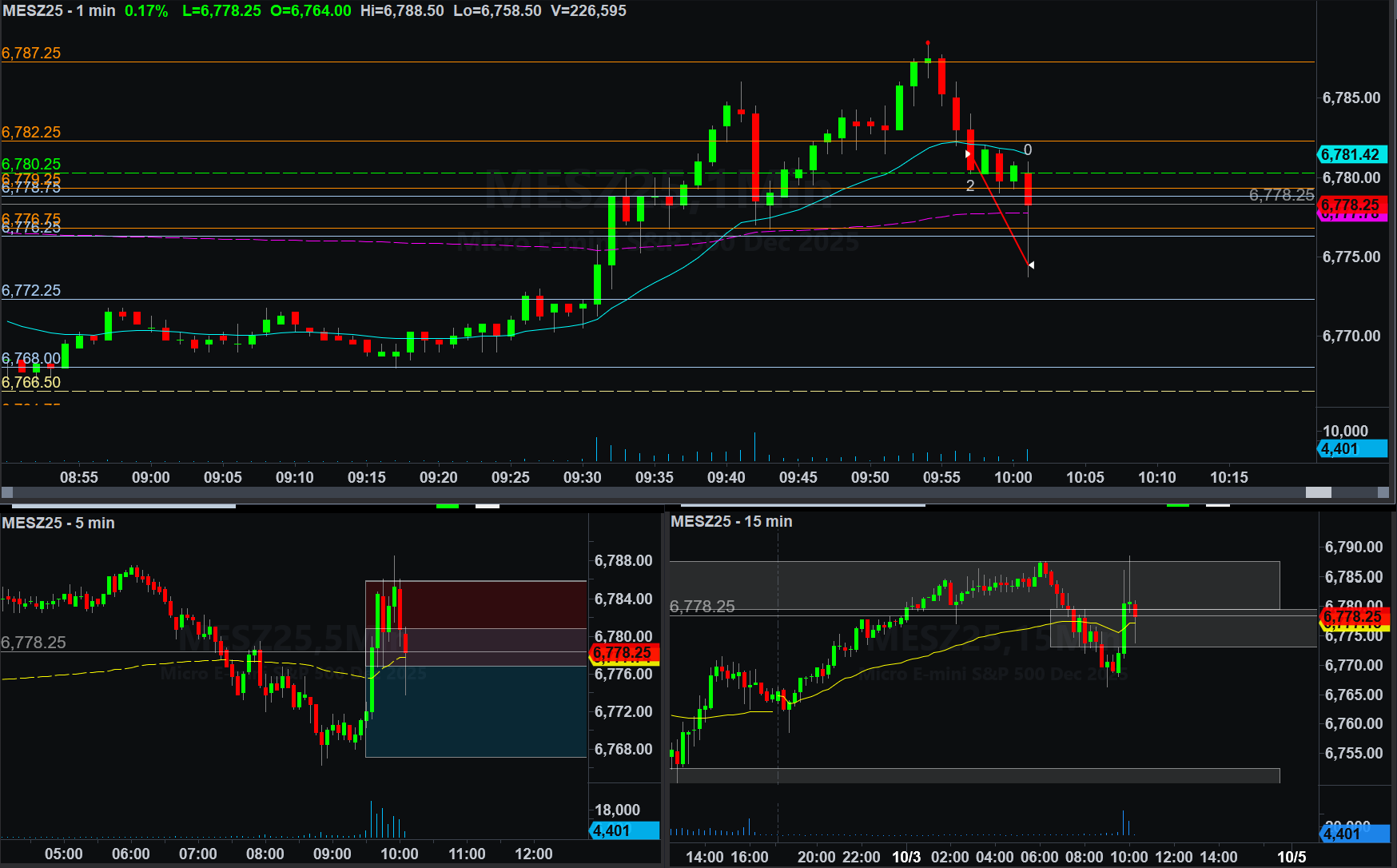
Task: Select the orange 6,787.25 price level label
Action: pos(31,53)
